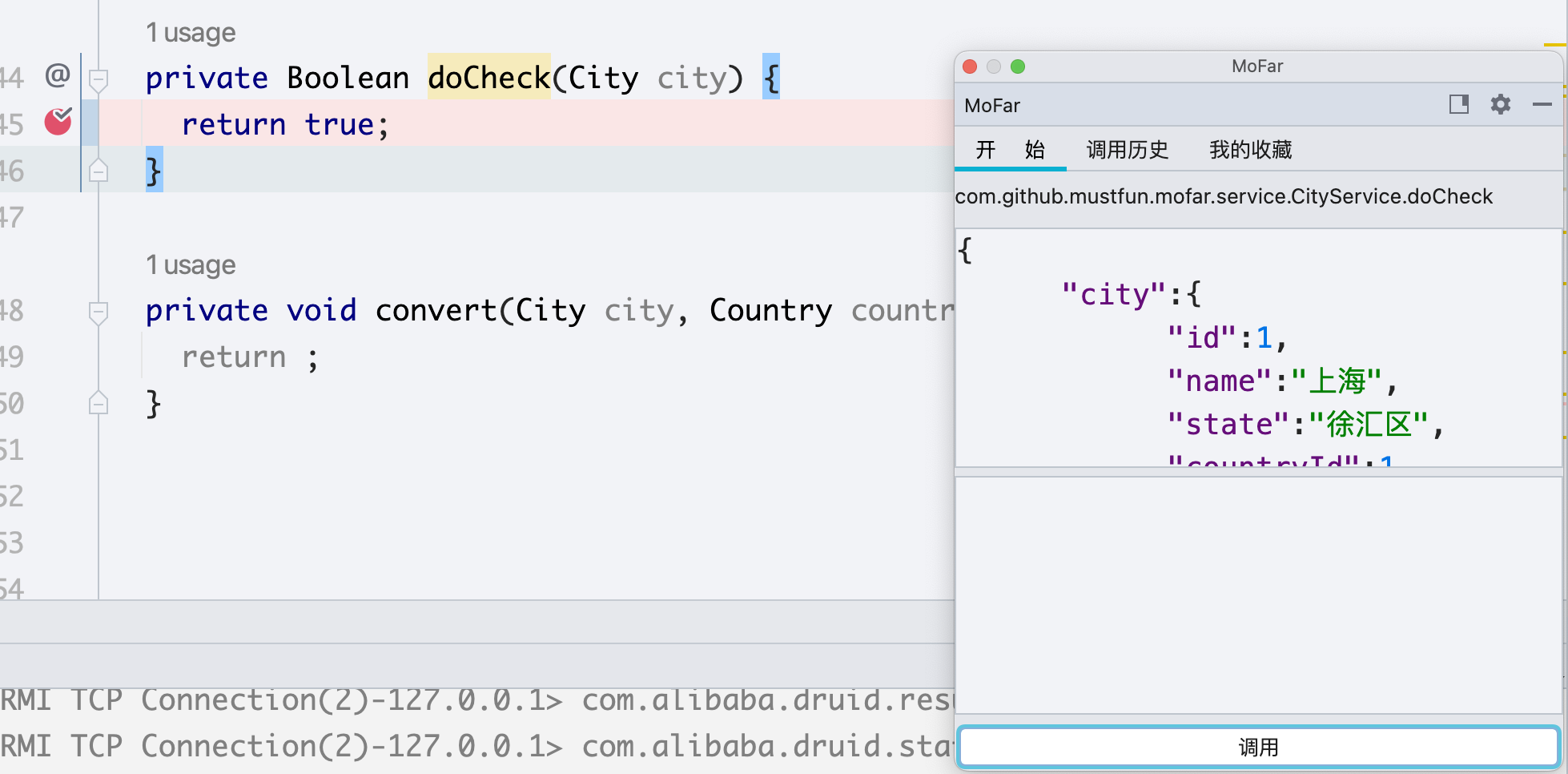Click the @ annotation gutter icon

tap(58, 75)
